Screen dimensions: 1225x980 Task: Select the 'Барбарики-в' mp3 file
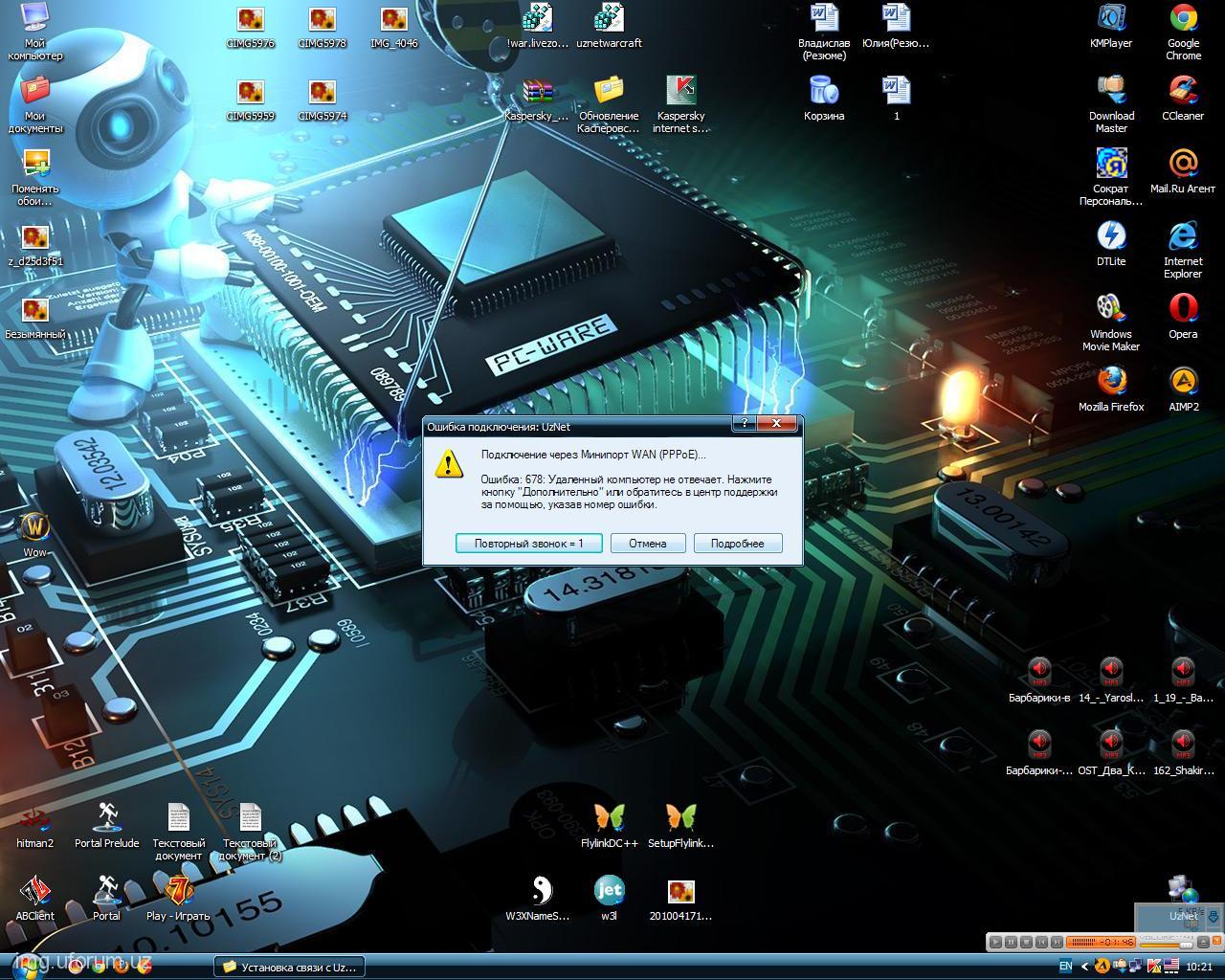[x=1039, y=681]
